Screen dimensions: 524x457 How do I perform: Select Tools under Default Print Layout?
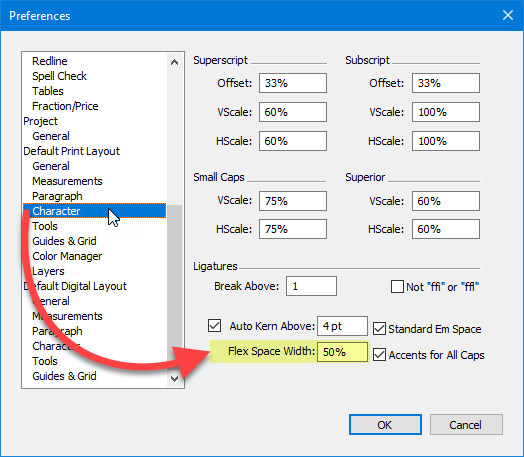coord(45,226)
